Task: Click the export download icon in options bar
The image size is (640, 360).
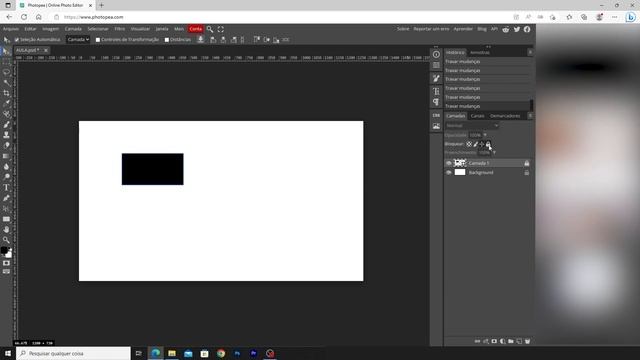Action: [x=200, y=40]
